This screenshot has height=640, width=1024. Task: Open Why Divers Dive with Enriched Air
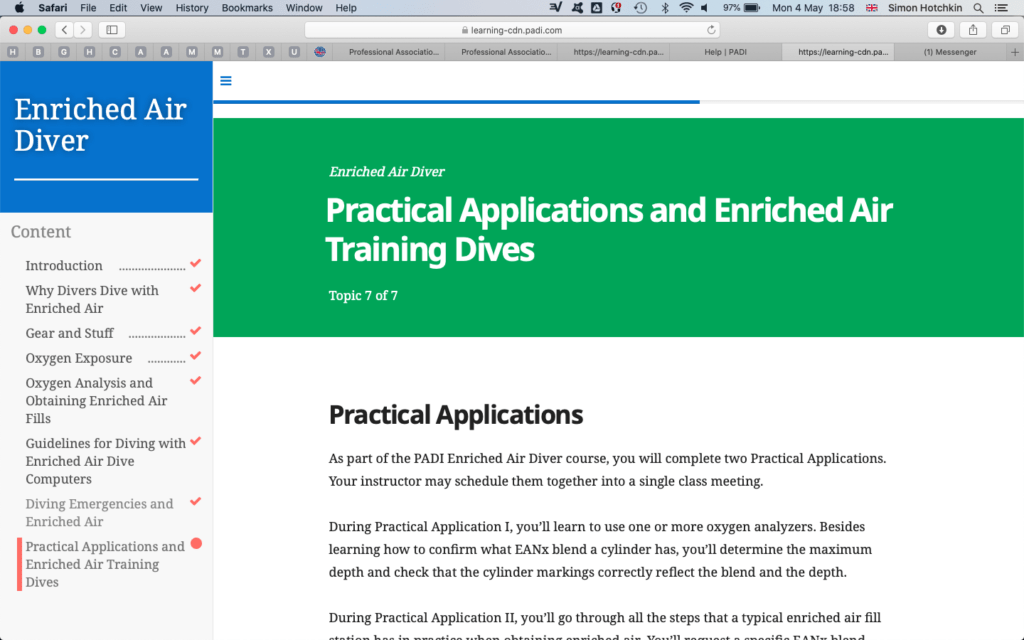[92, 299]
